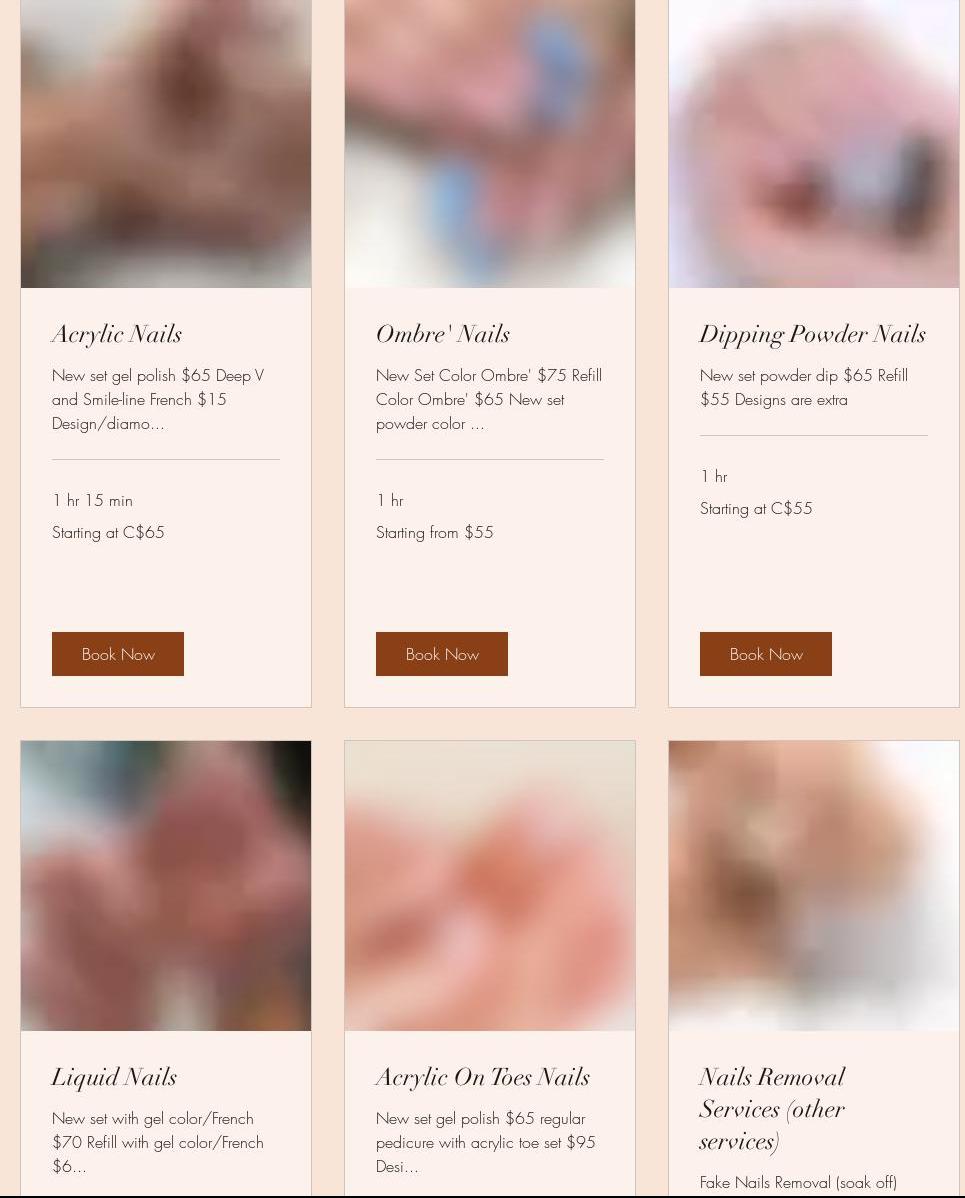Open the Ombre' Nails title link
Screen dimensions: 965x1198
click(443, 334)
